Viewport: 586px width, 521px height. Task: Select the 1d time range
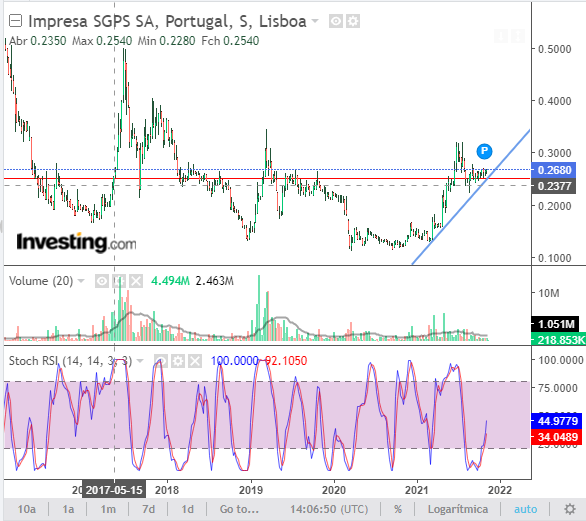(188, 509)
